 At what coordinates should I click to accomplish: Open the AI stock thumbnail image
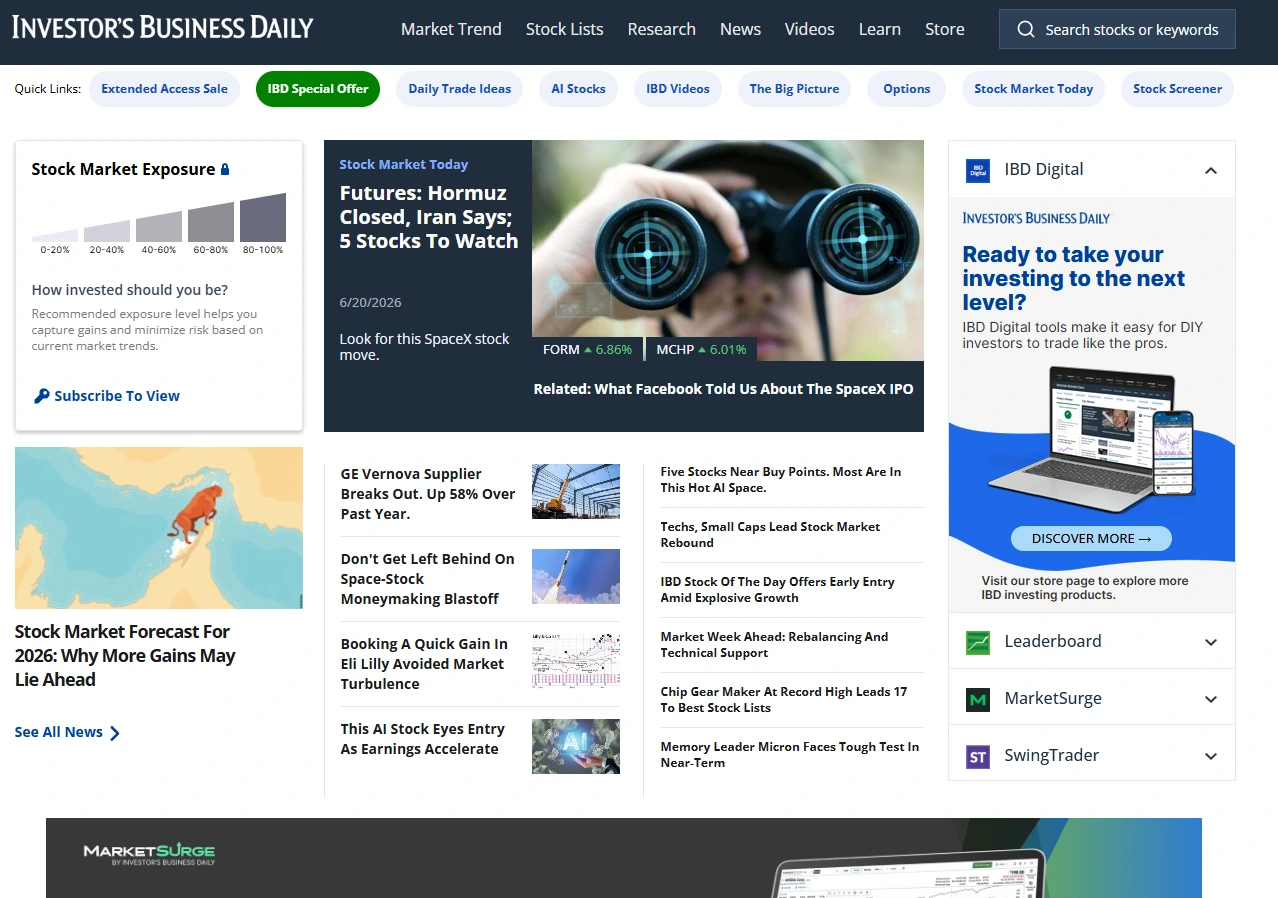click(x=576, y=746)
